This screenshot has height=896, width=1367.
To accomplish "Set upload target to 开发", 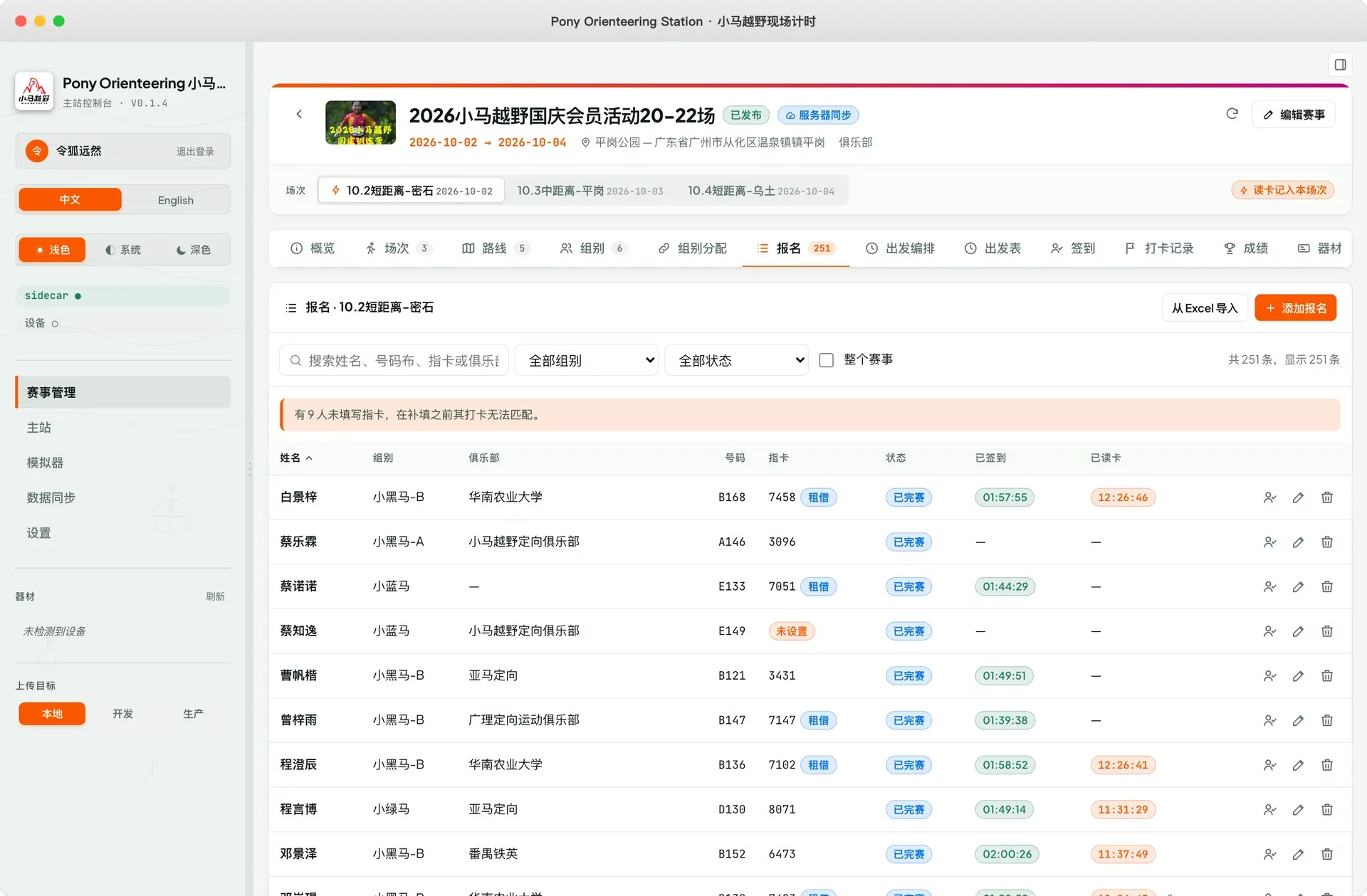I will point(122,714).
